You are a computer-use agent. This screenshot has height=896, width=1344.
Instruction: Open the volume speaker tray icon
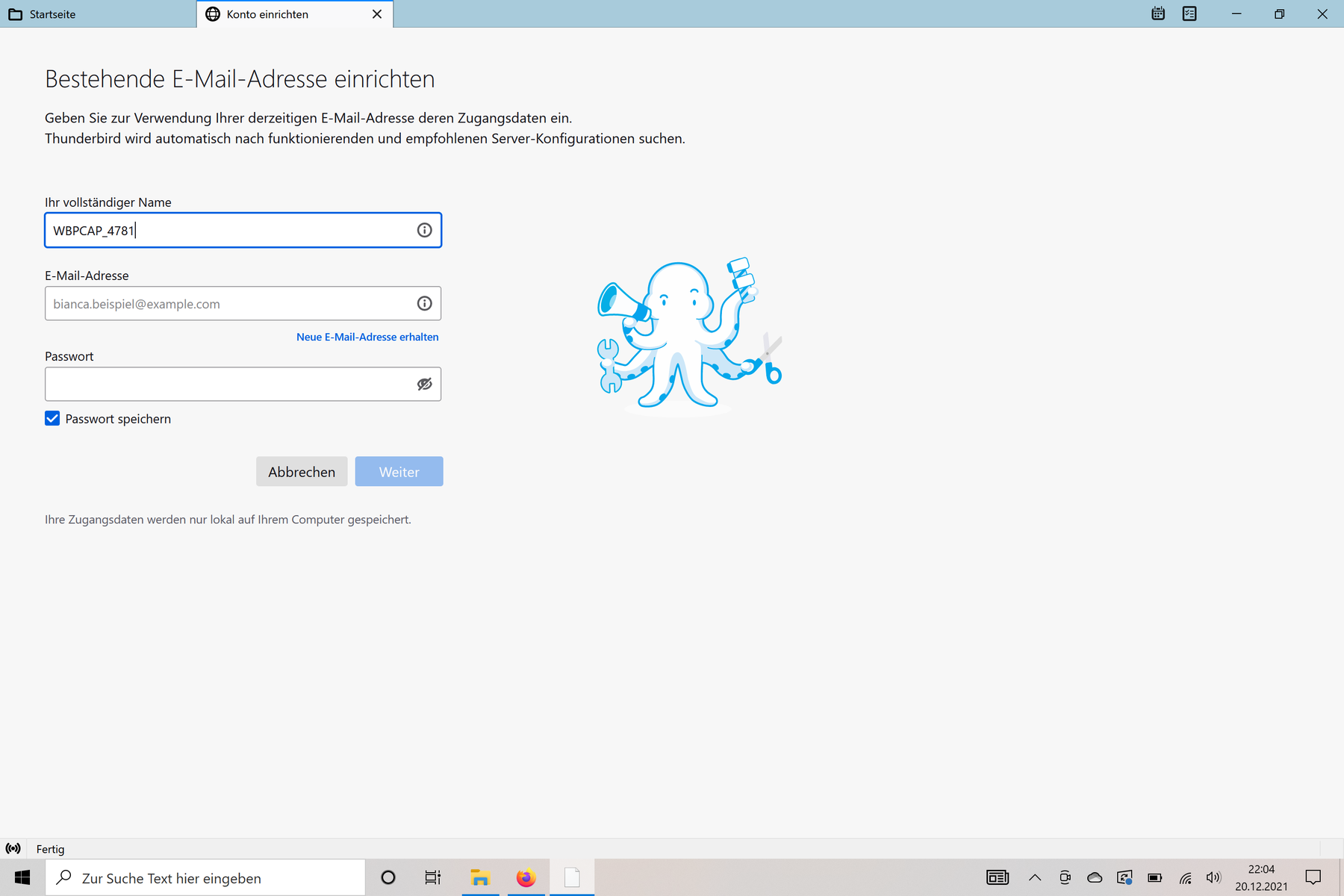point(1214,877)
